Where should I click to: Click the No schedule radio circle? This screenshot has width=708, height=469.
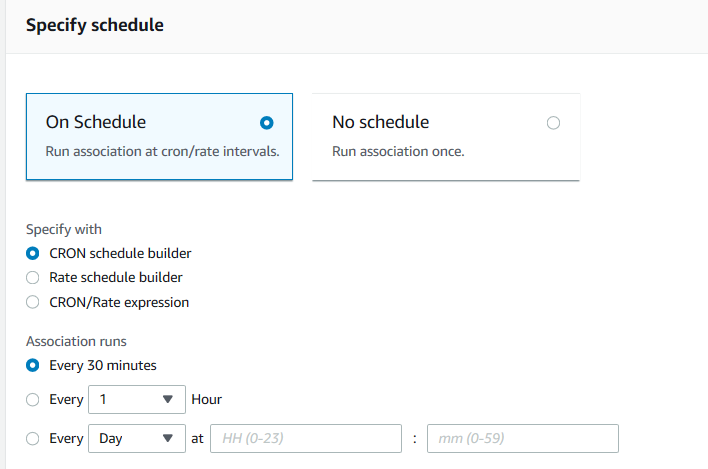click(554, 123)
